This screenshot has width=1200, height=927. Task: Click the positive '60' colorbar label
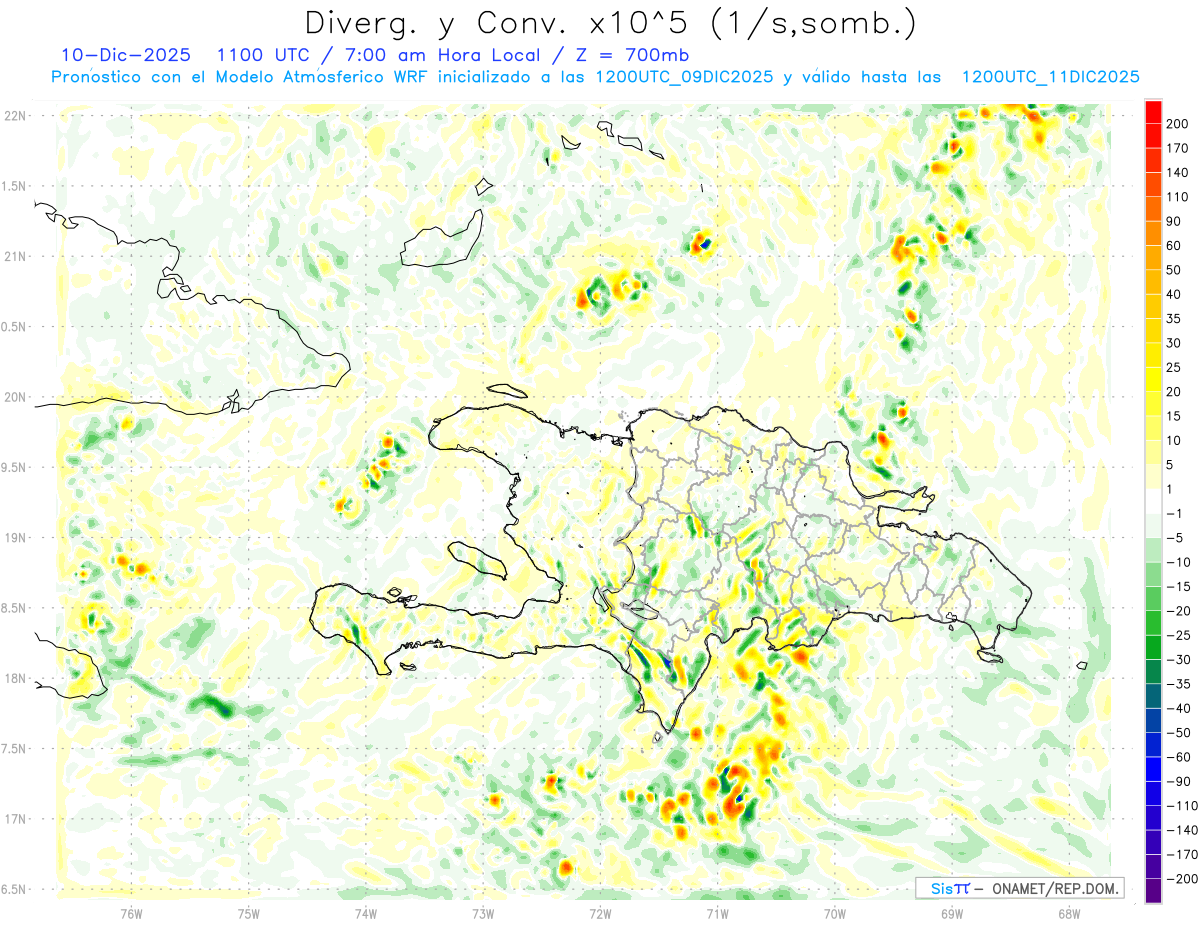click(1176, 246)
